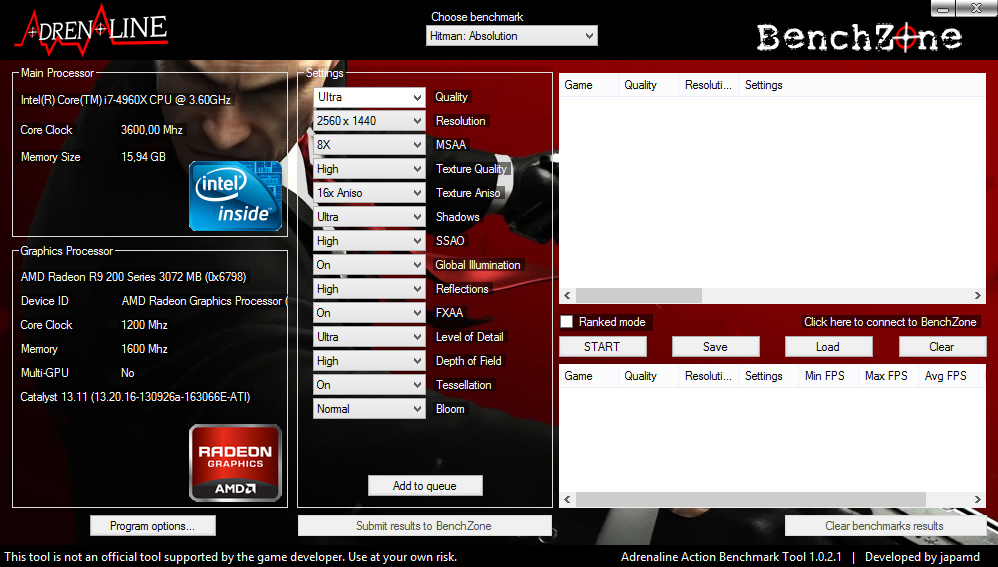Viewport: 998px width, 567px height.
Task: Open the Bloom dropdown set to Normal
Action: click(x=369, y=409)
